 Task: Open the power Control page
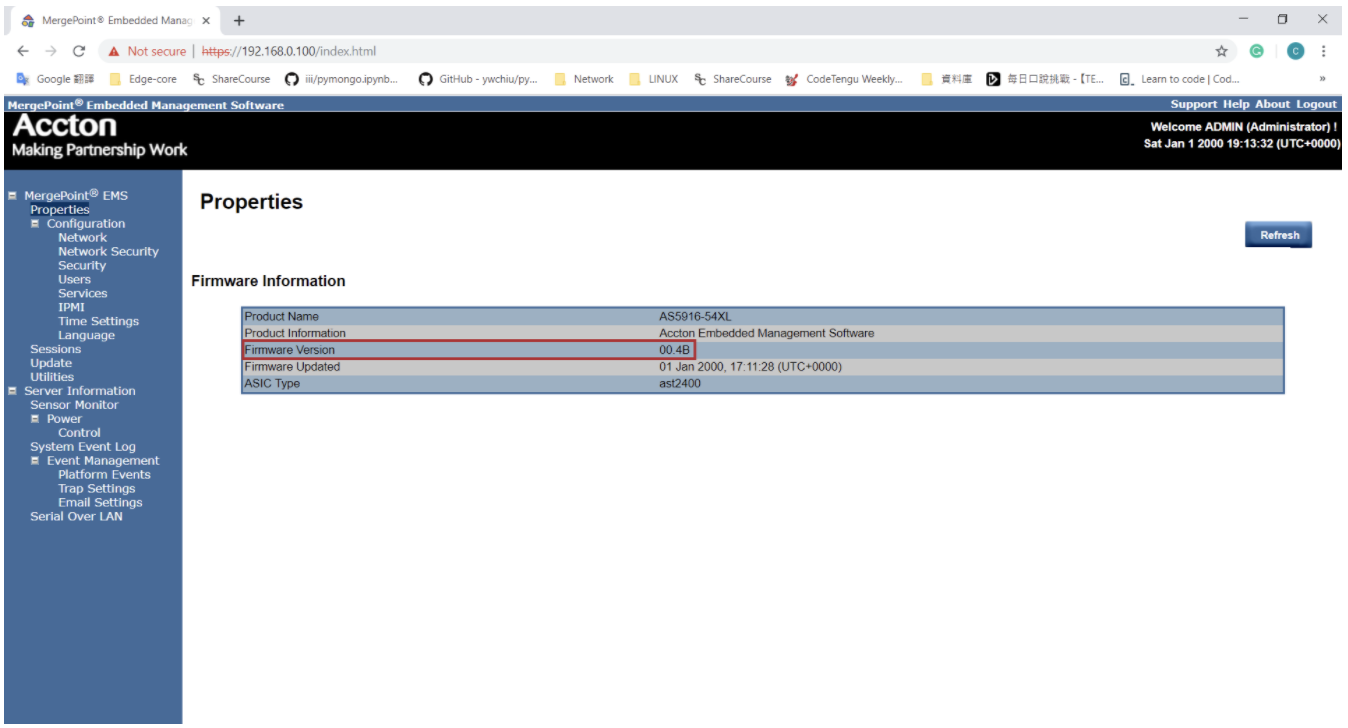pyautogui.click(x=79, y=433)
